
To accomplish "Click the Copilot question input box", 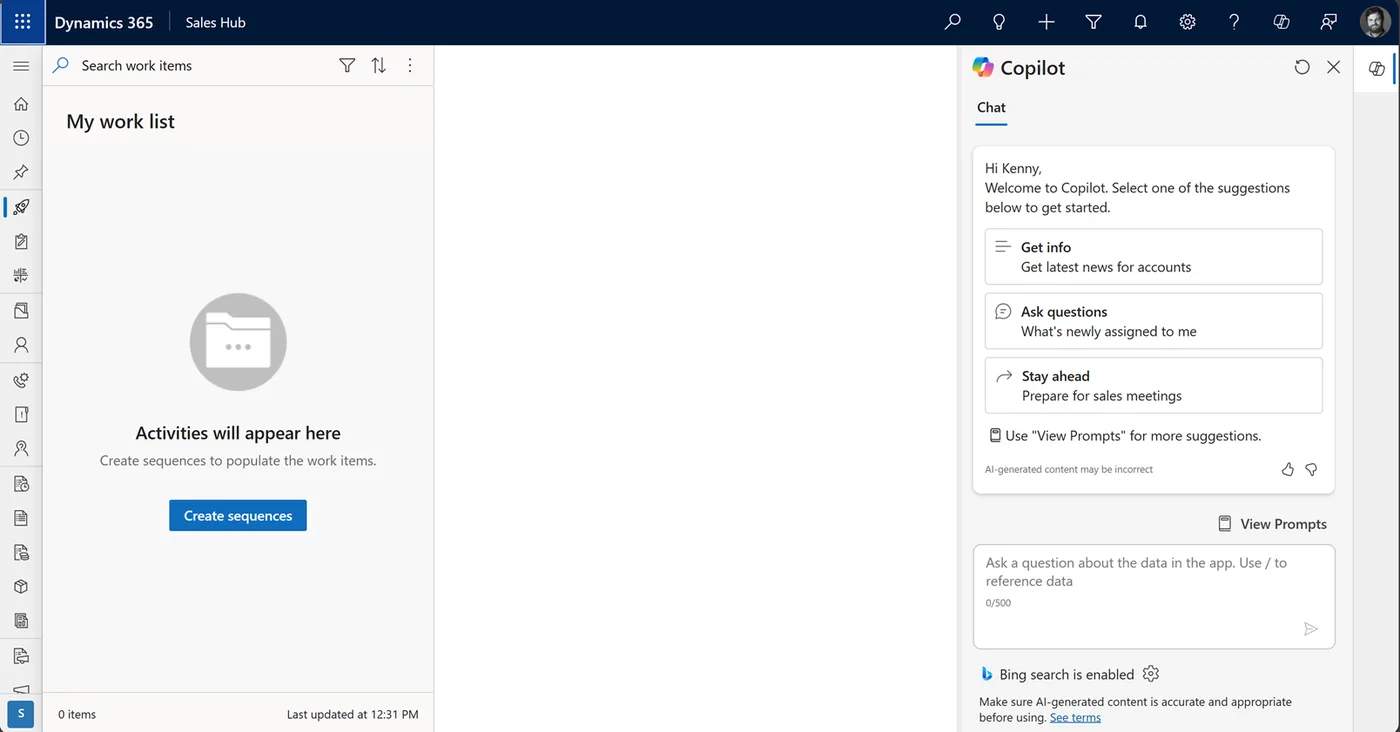I will pyautogui.click(x=1153, y=596).
